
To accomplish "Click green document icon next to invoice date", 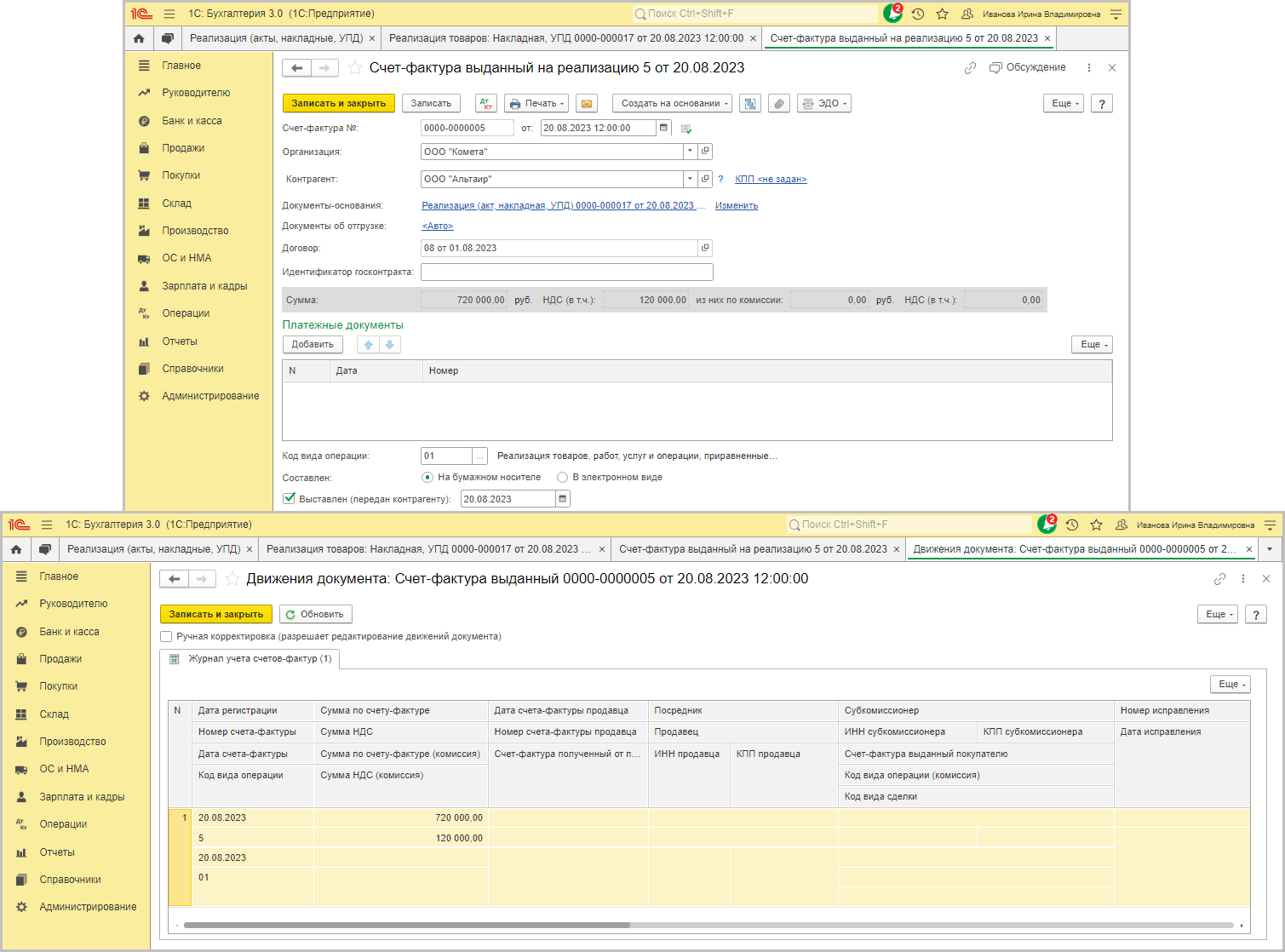I will click(686, 129).
